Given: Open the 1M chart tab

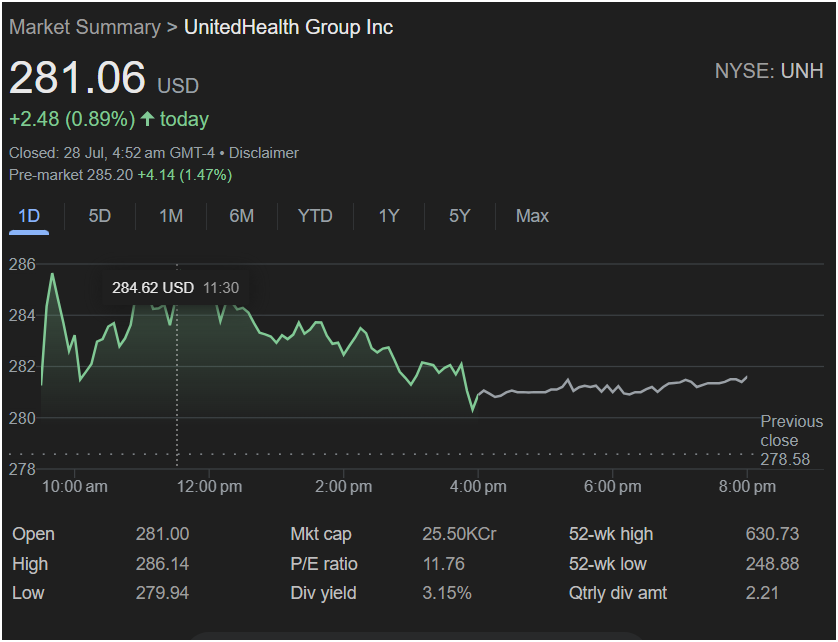Looking at the screenshot, I should tap(171, 216).
